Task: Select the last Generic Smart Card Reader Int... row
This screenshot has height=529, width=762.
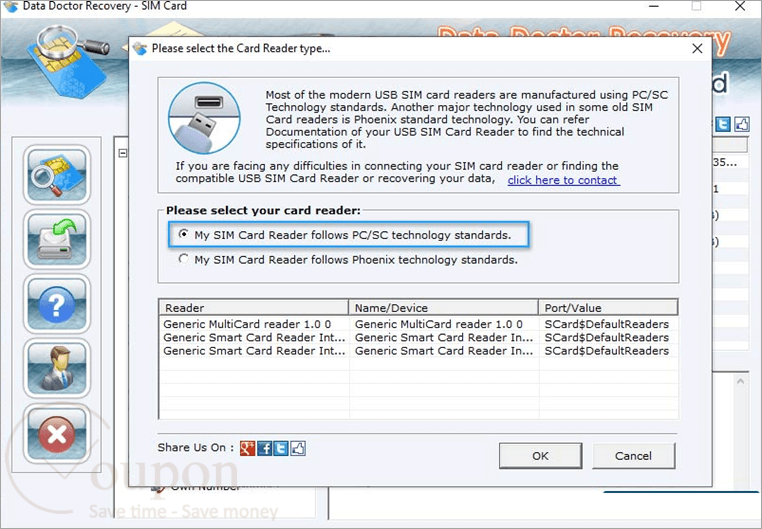Action: click(418, 351)
